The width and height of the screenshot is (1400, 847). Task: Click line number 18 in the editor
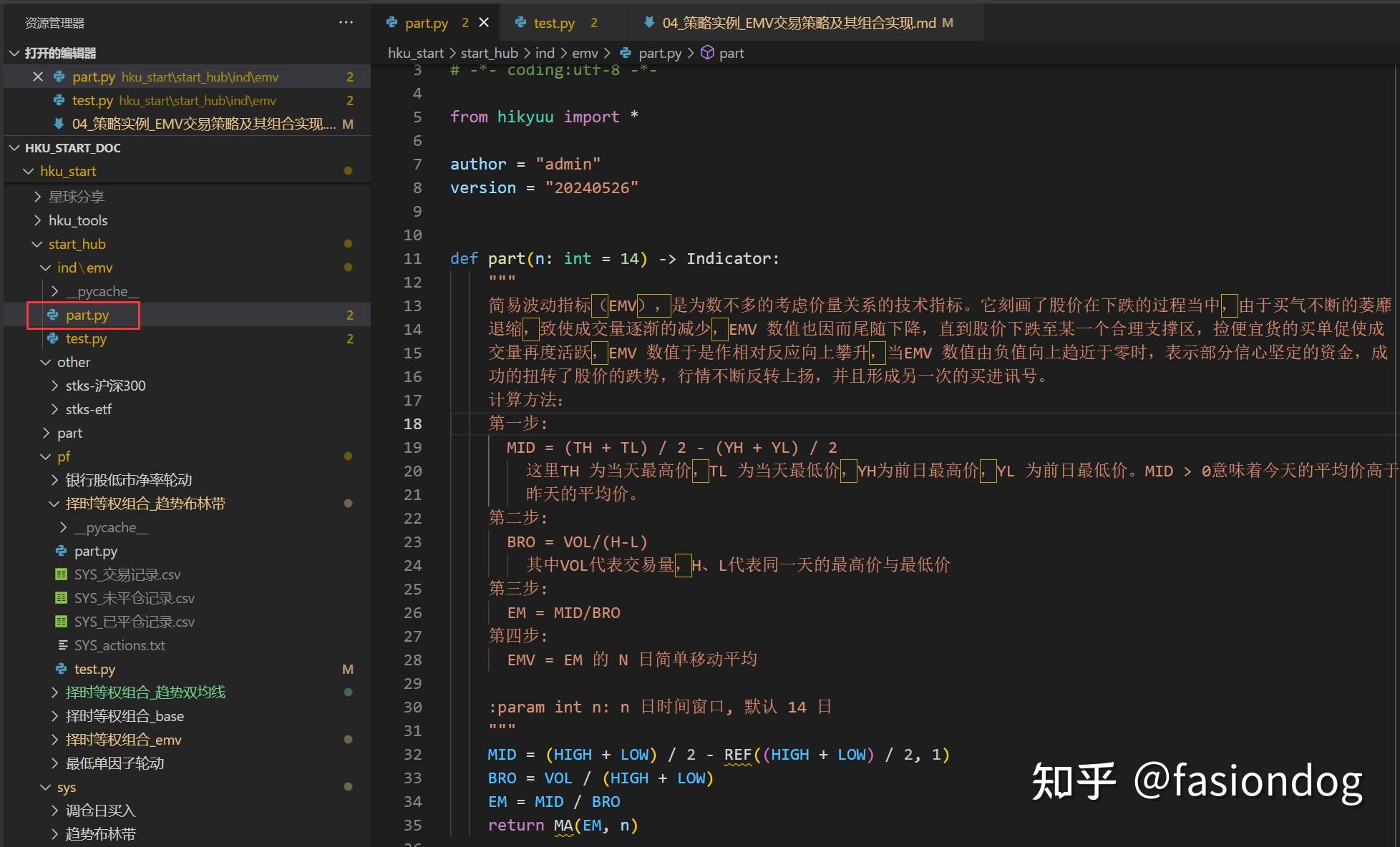click(x=413, y=423)
